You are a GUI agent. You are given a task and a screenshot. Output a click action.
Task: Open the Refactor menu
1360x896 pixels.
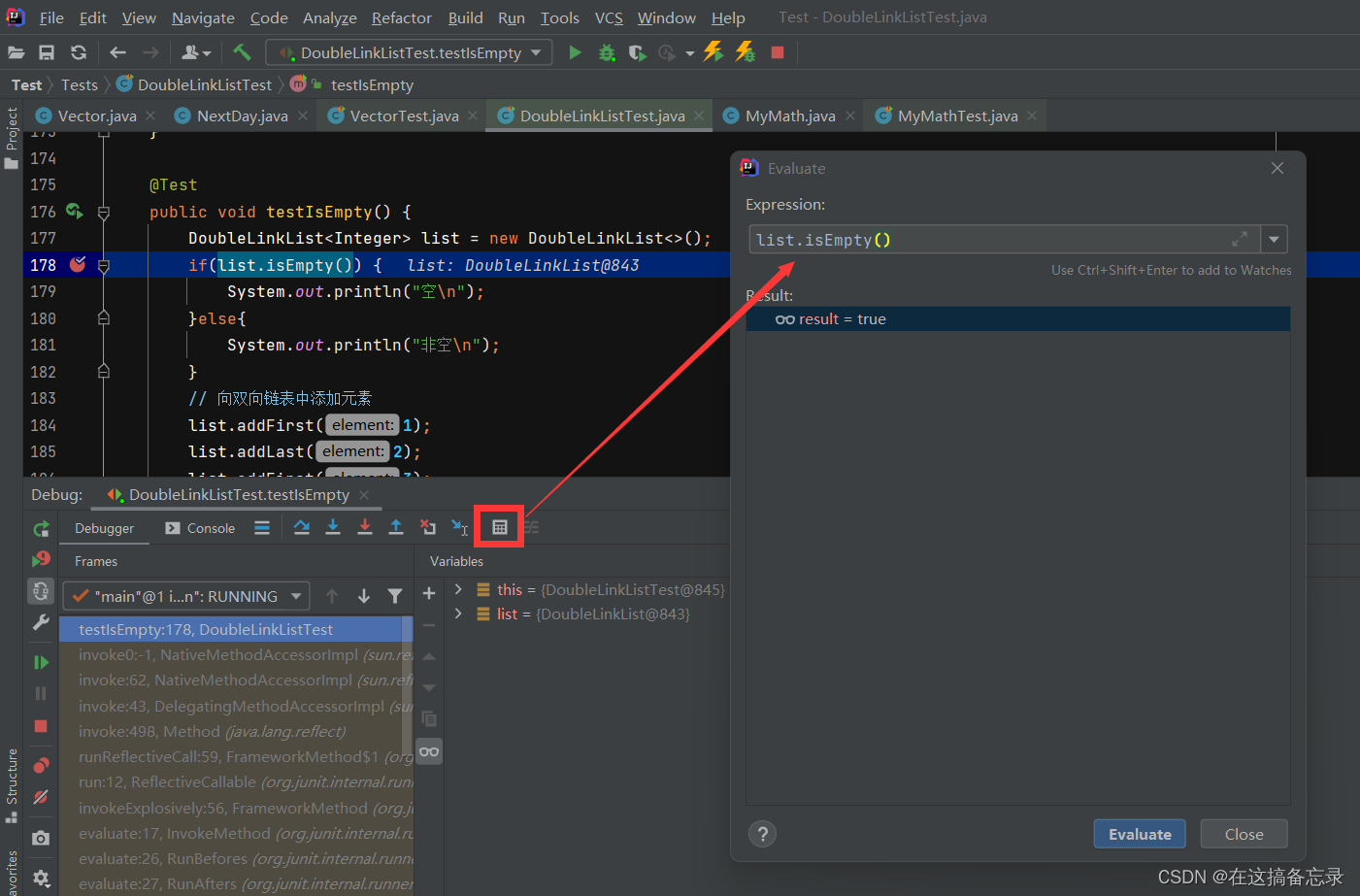coord(401,17)
